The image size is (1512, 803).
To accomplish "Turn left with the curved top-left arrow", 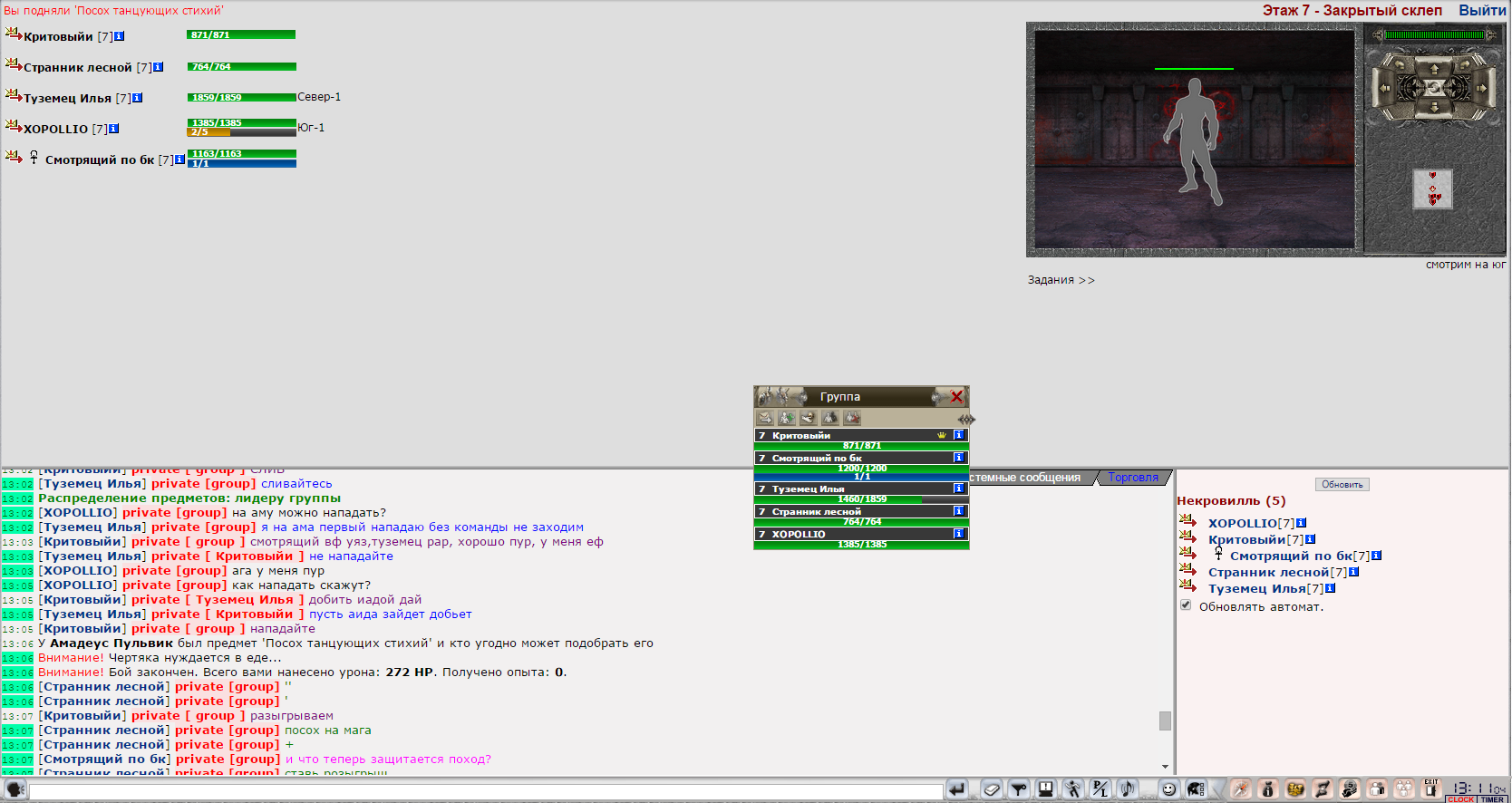I will pos(1399,64).
